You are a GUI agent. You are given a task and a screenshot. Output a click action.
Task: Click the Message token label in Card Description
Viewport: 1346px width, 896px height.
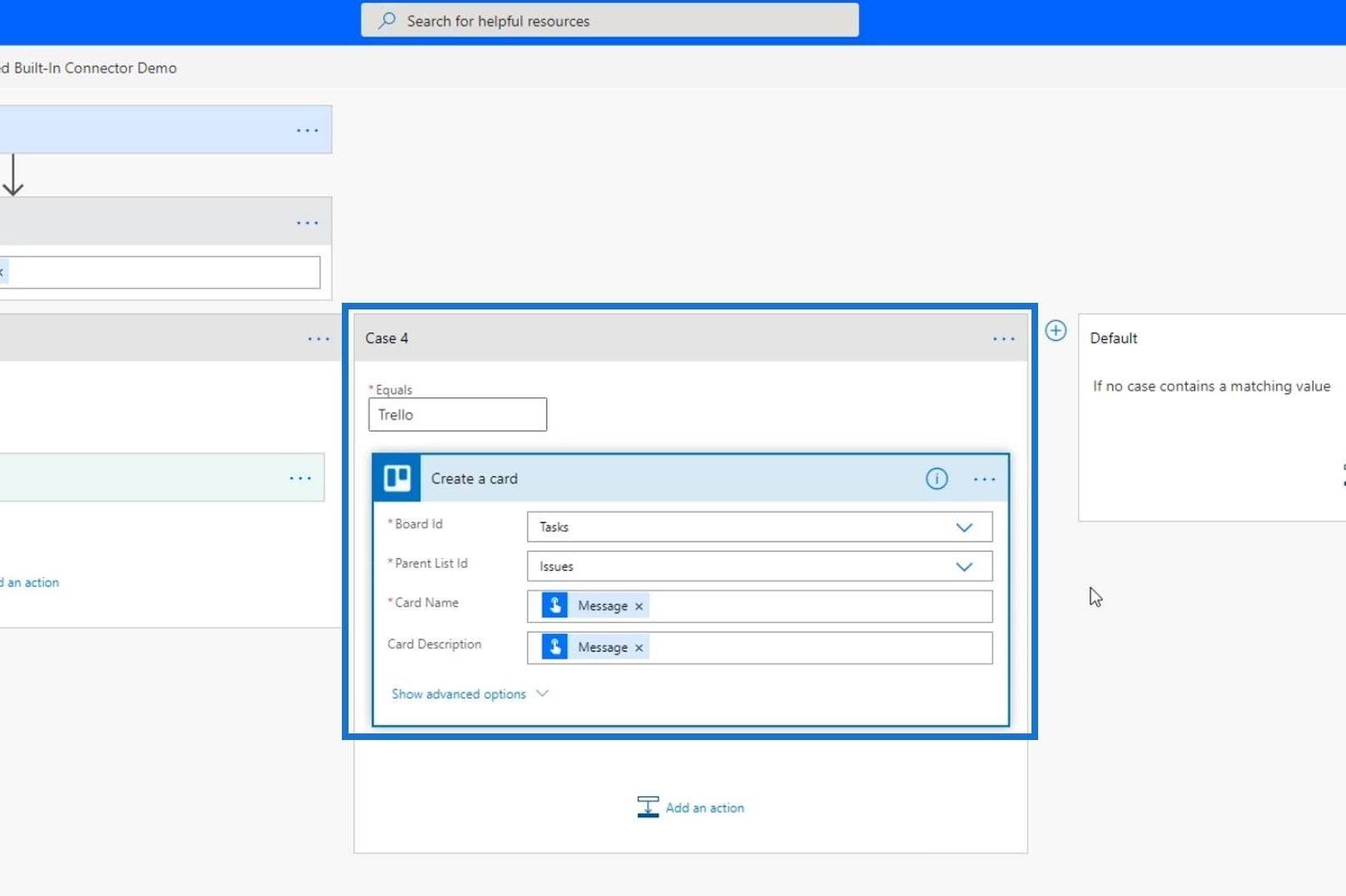pyautogui.click(x=602, y=648)
